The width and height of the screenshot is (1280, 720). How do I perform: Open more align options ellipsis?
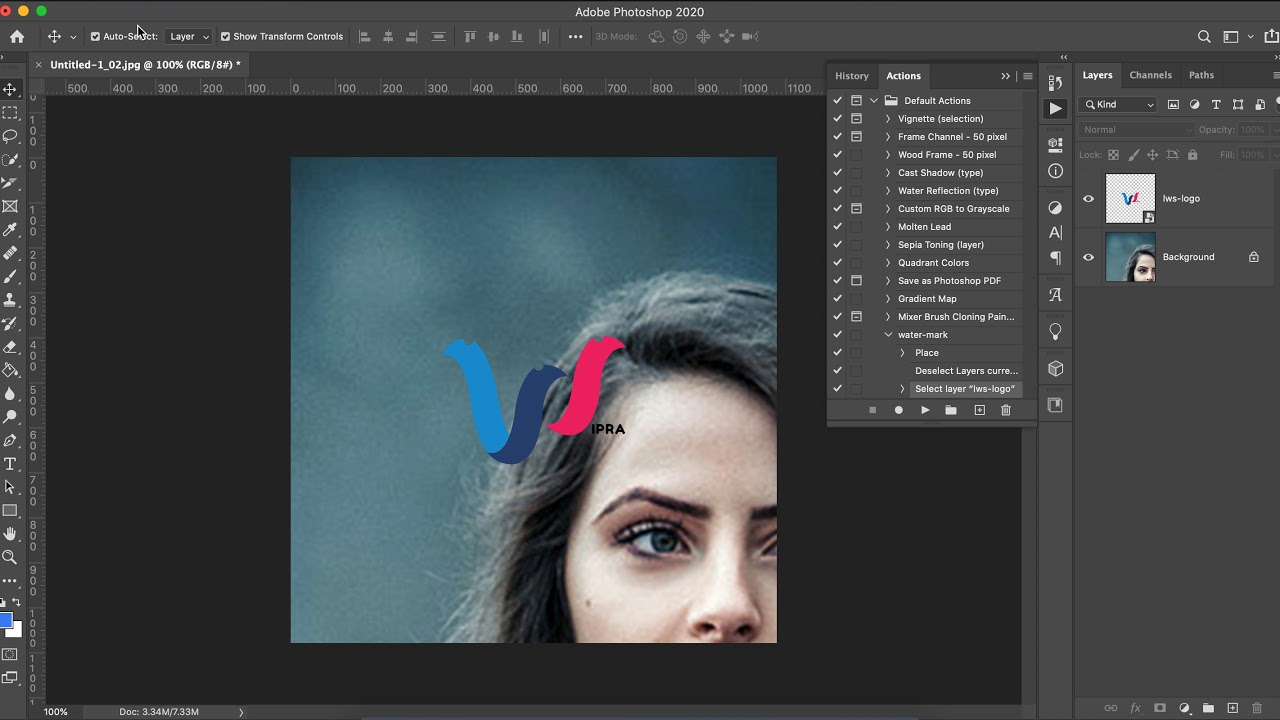point(575,36)
